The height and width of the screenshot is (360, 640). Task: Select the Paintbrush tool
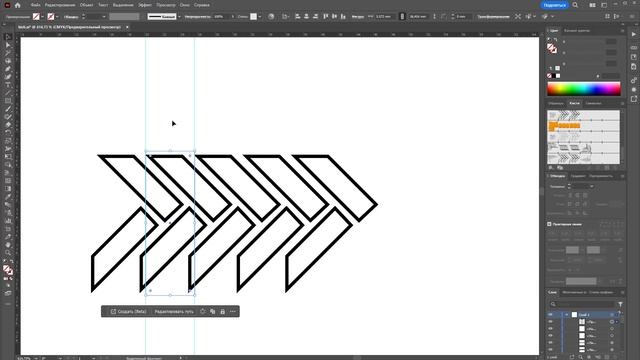[x=8, y=109]
